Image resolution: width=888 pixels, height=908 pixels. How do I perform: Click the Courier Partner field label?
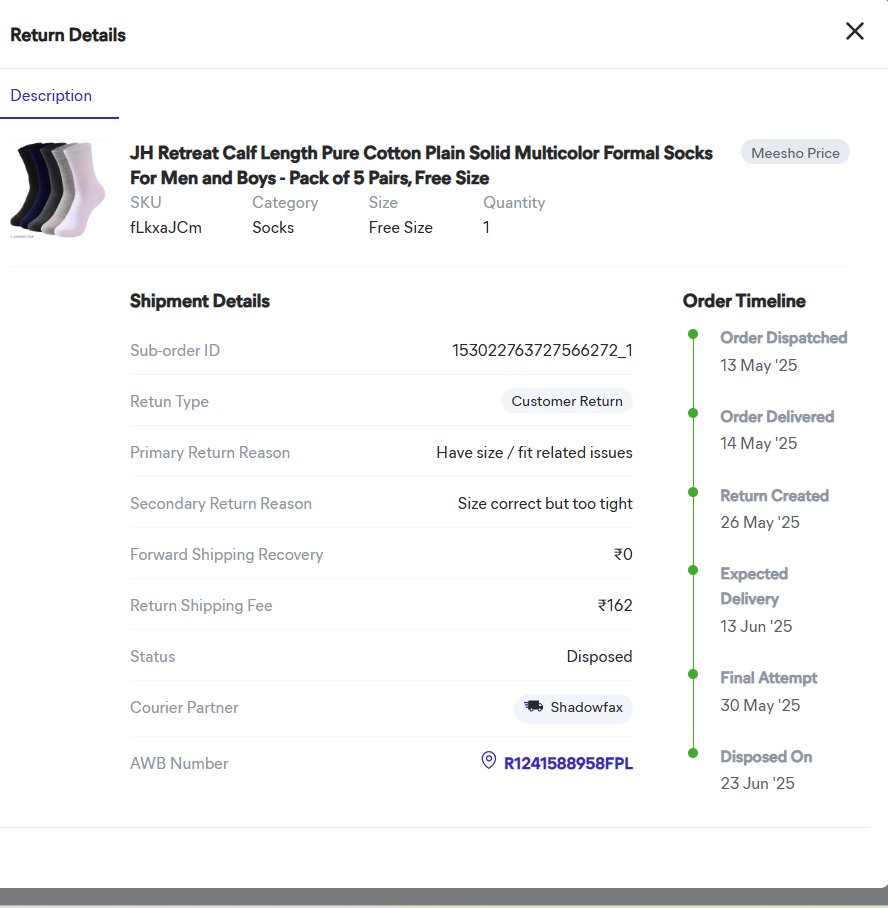(x=184, y=708)
